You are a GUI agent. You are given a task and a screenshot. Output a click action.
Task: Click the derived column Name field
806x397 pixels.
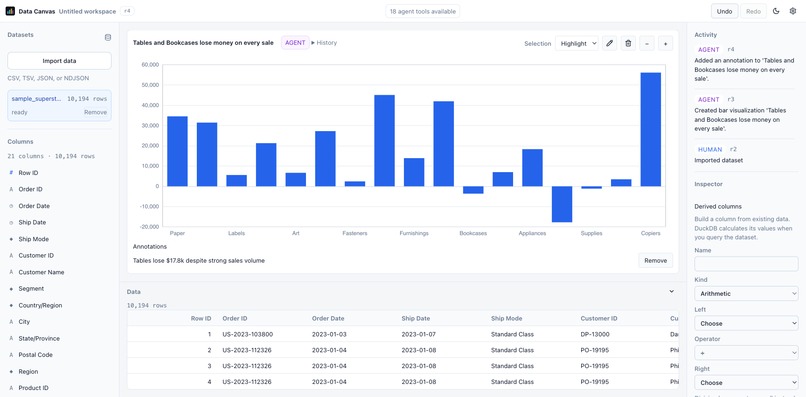pyautogui.click(x=746, y=264)
